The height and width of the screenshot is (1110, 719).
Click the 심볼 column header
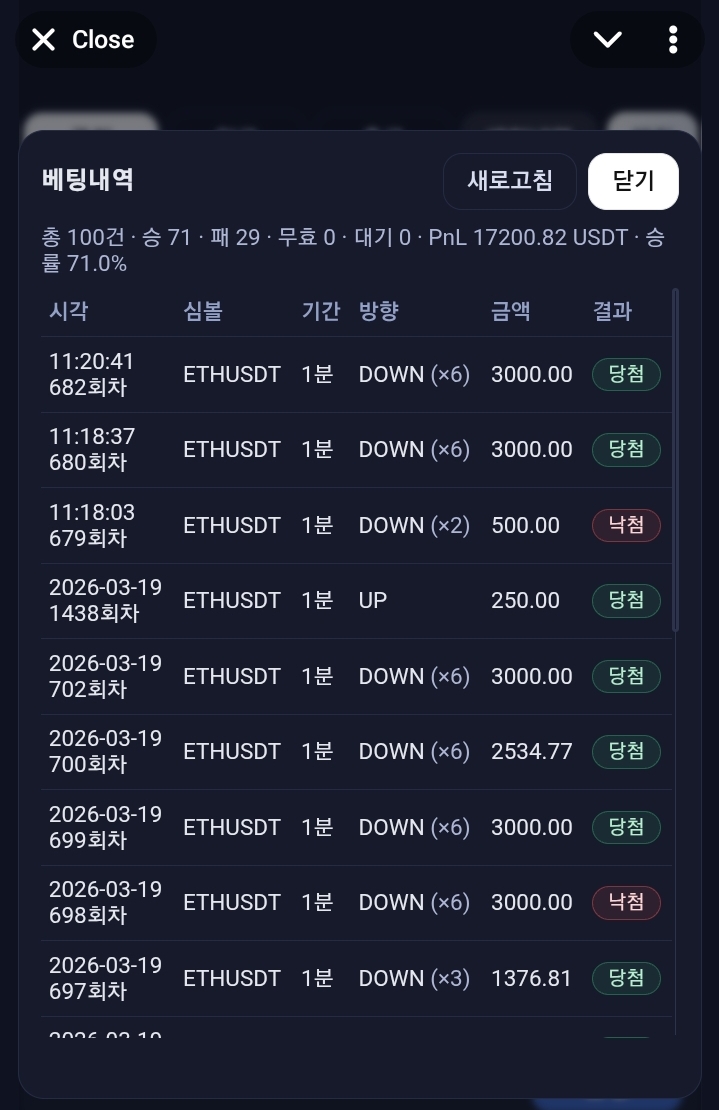point(202,311)
